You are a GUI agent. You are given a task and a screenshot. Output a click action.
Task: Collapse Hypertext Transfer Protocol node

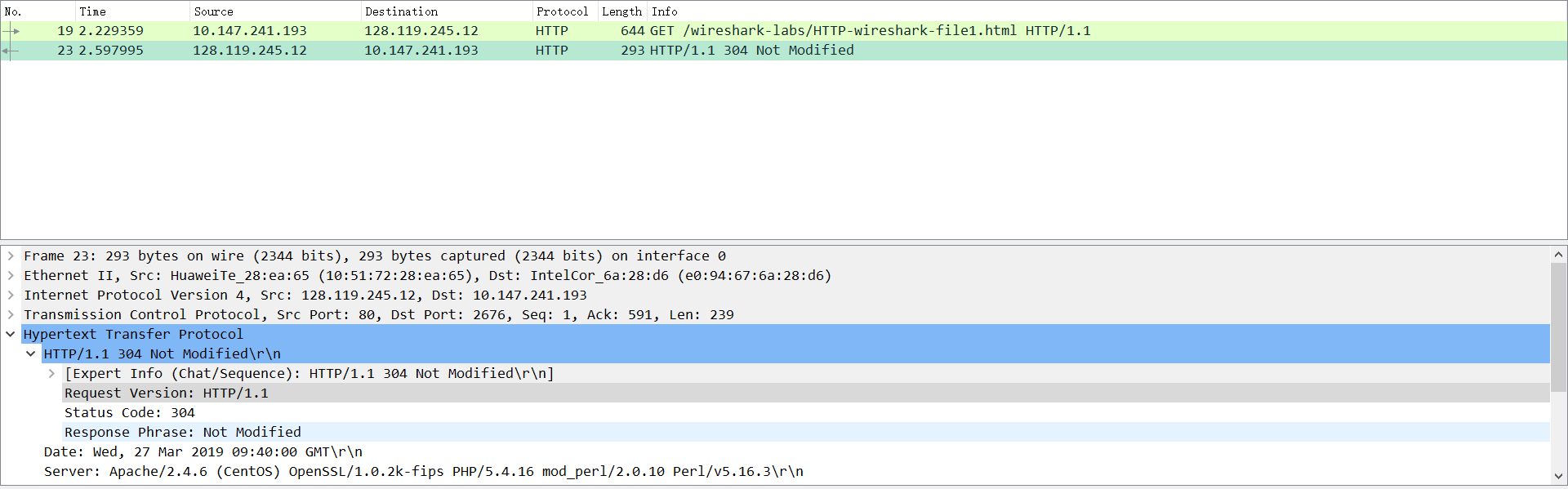coord(11,334)
